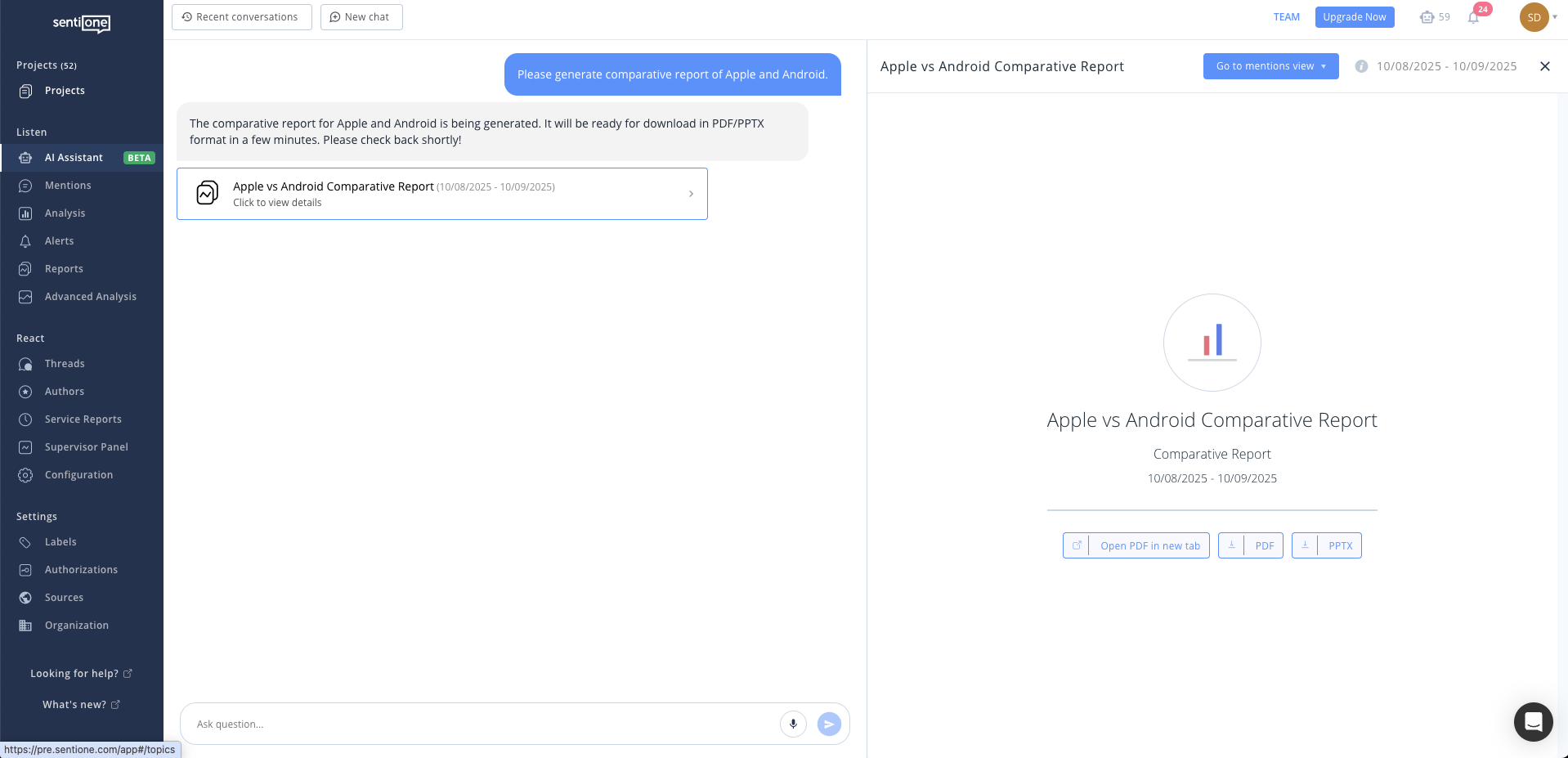Open the Projects icon in sidebar
1568x758 pixels.
click(25, 91)
